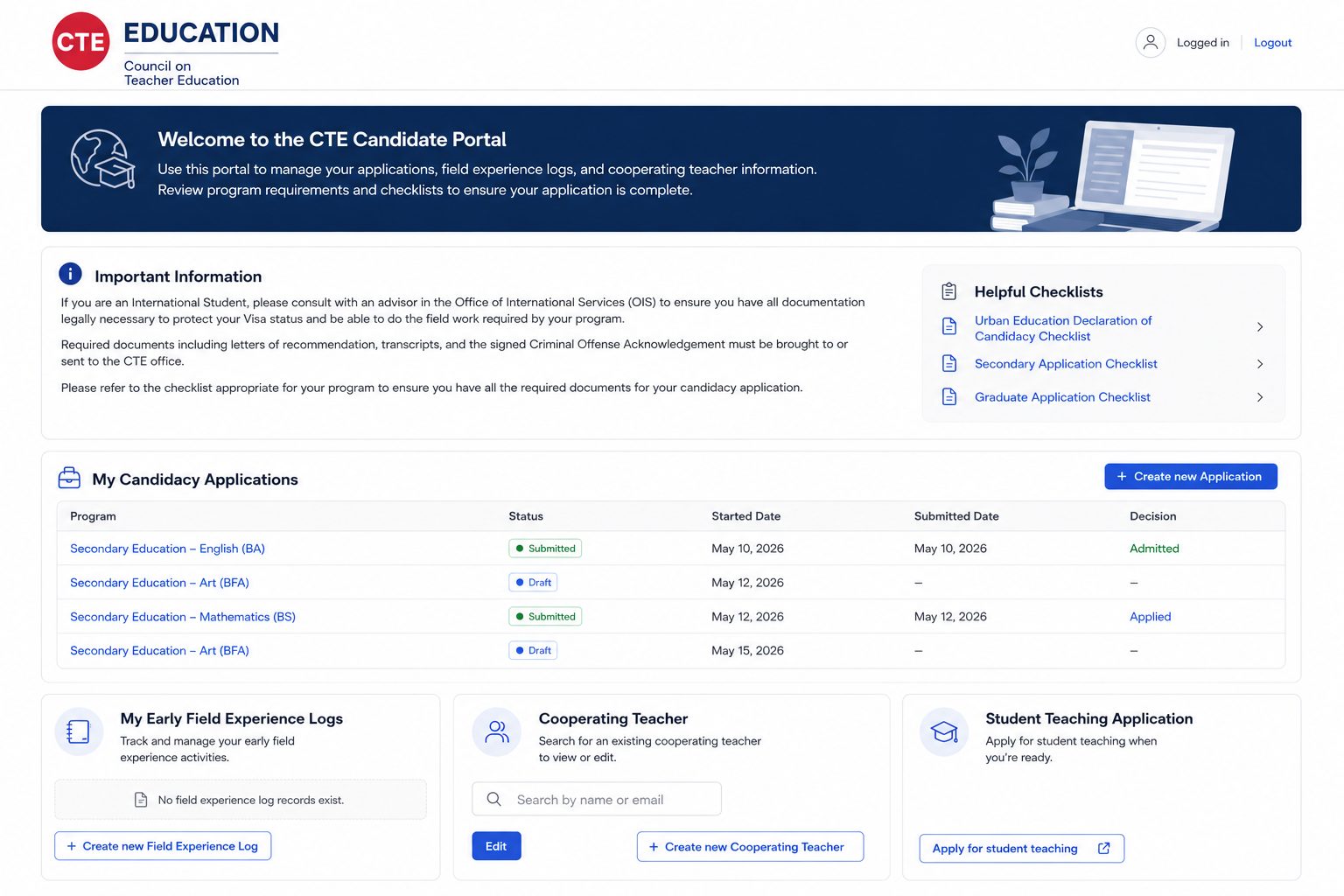This screenshot has width=1344, height=896.
Task: Click the My Candidacy Applications briefcase icon
Action: pyautogui.click(x=69, y=478)
